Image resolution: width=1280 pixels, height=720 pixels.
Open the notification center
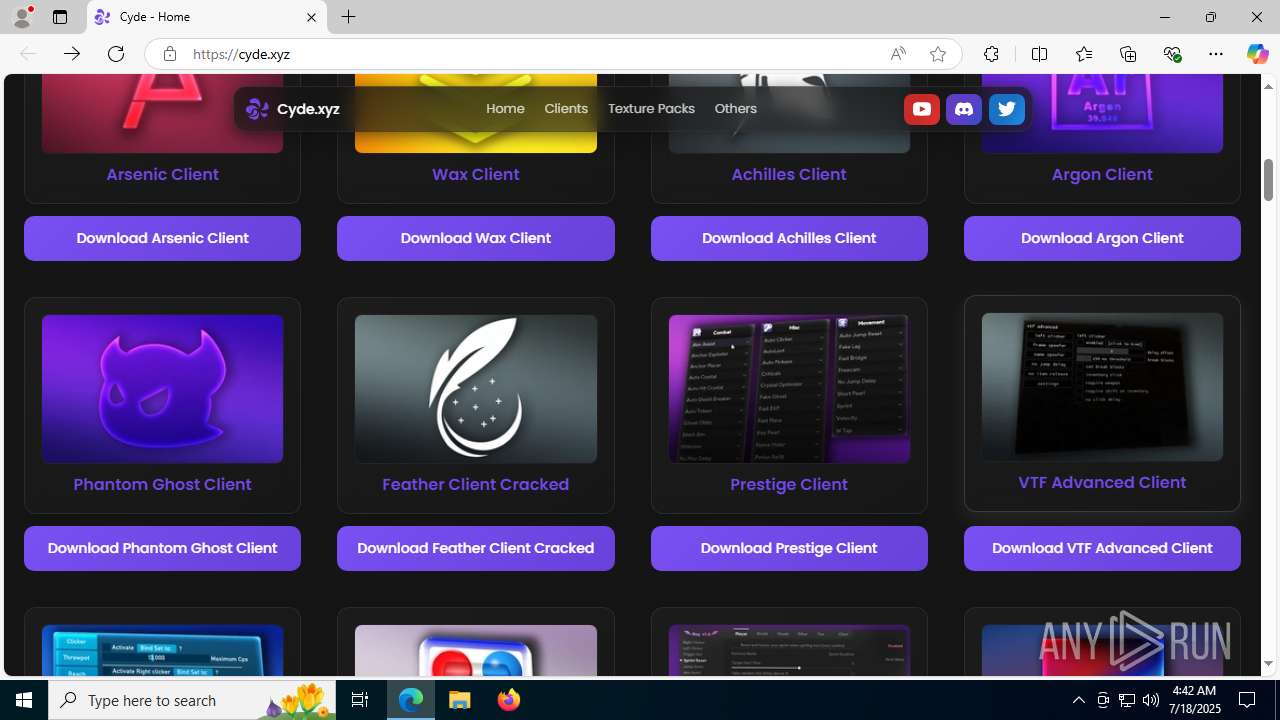point(1247,700)
